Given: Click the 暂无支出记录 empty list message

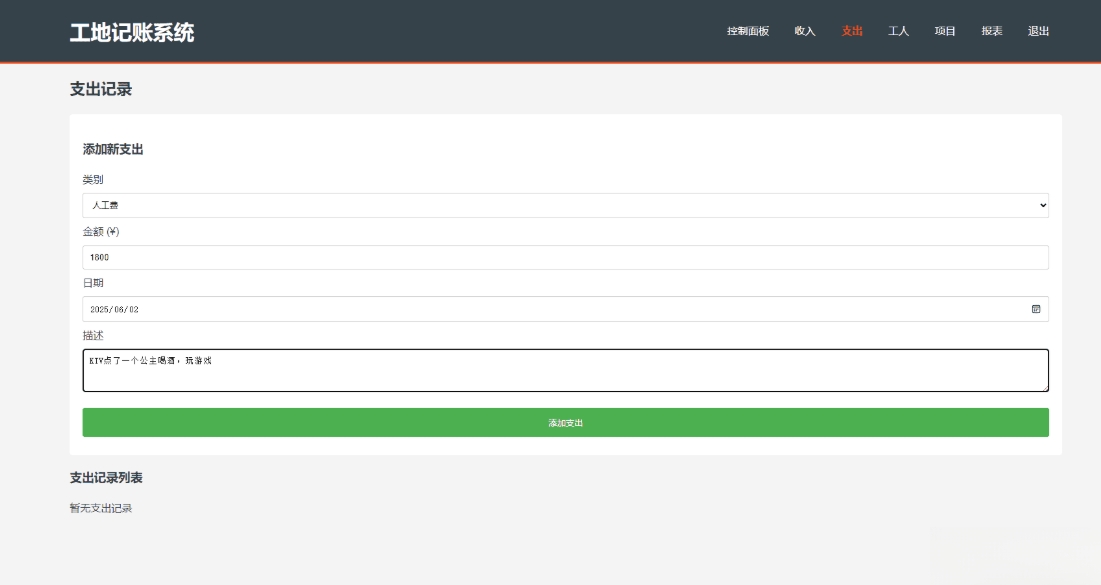Looking at the screenshot, I should tap(101, 508).
